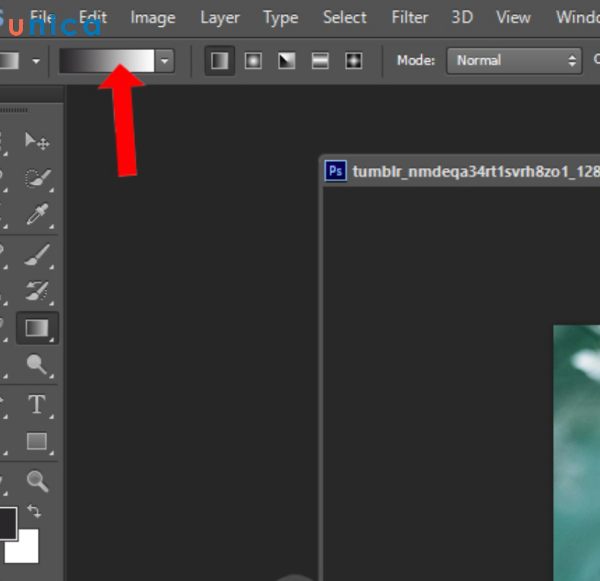Swap foreground and background colors
Screen dimensions: 600x581
pos(34,511)
